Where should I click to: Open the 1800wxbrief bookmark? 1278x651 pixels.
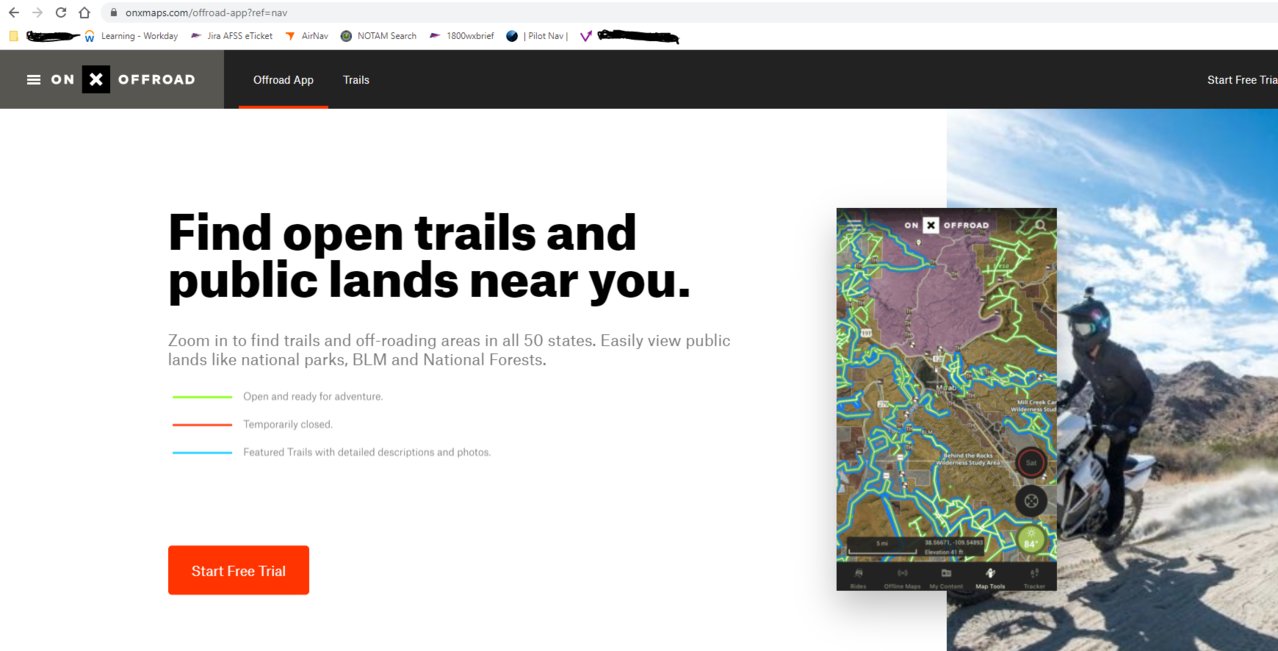(461, 36)
